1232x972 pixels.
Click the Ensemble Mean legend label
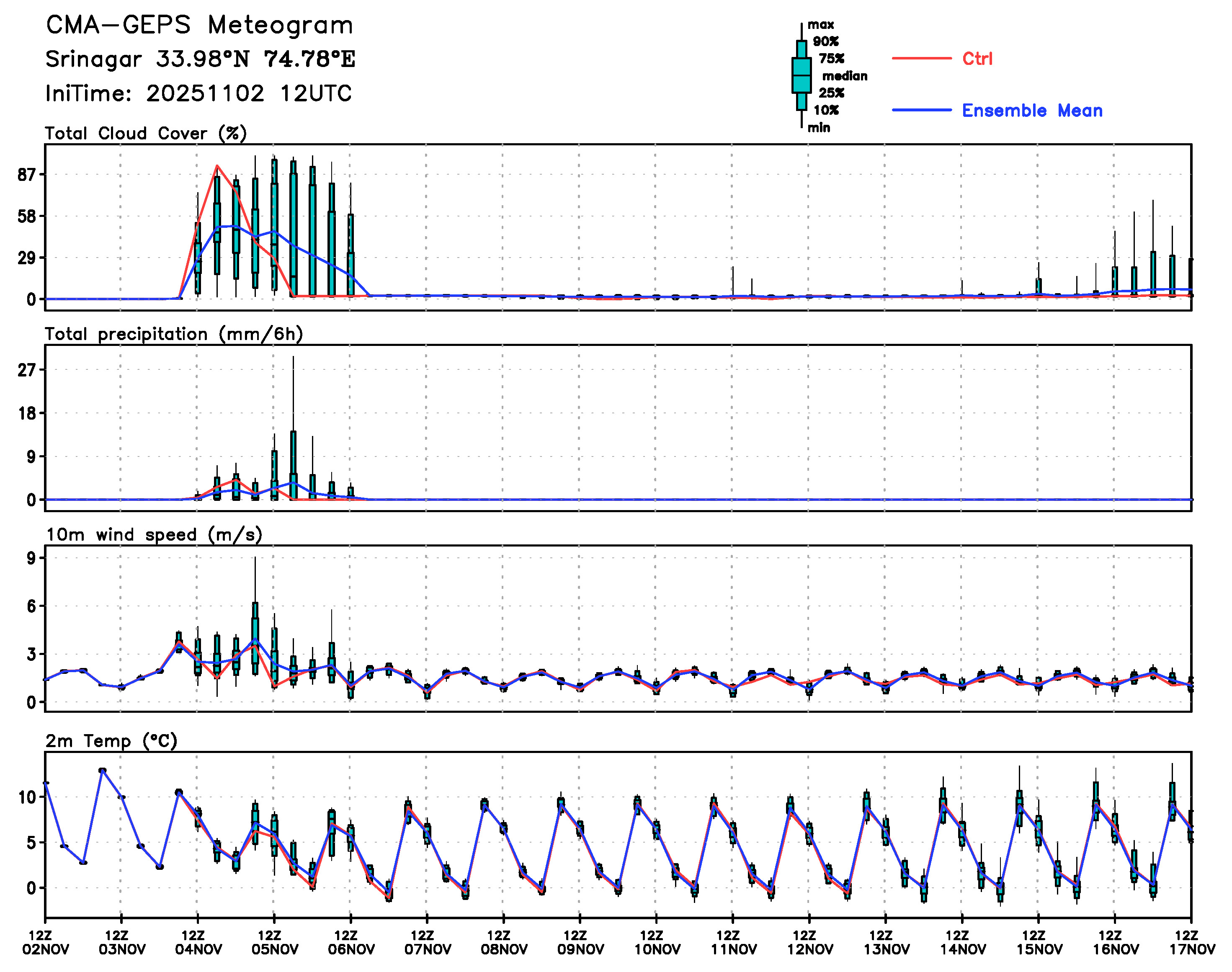pos(1032,111)
